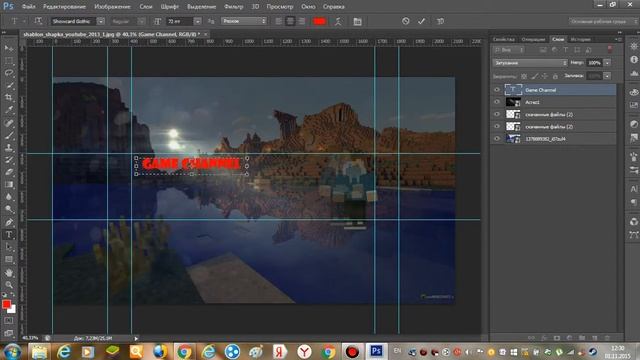Viewport: 640px width, 360px height.
Task: Open the Окно menu
Action: [308, 7]
